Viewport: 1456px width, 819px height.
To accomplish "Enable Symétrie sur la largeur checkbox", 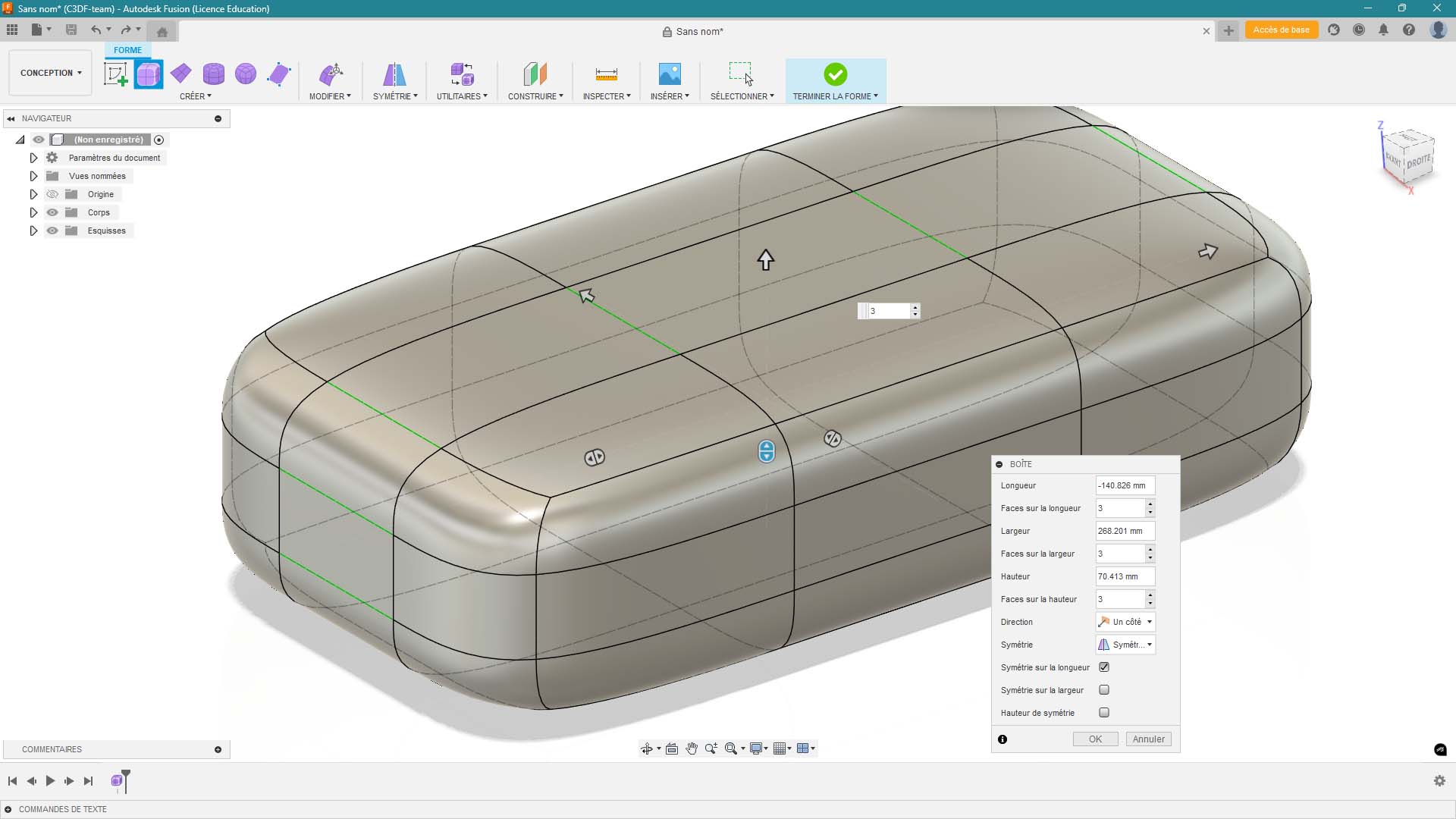I will (x=1104, y=690).
